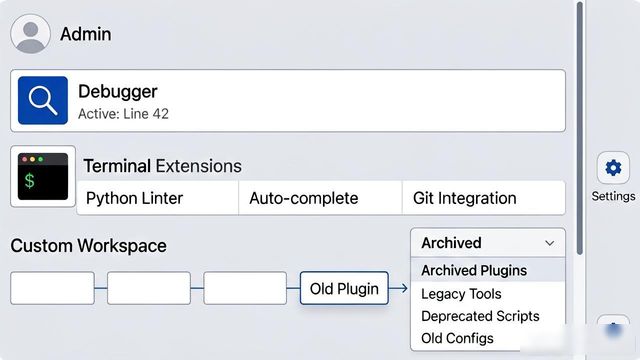Image resolution: width=640 pixels, height=360 pixels.
Task: Click the third empty workspace slot
Action: [x=245, y=288]
